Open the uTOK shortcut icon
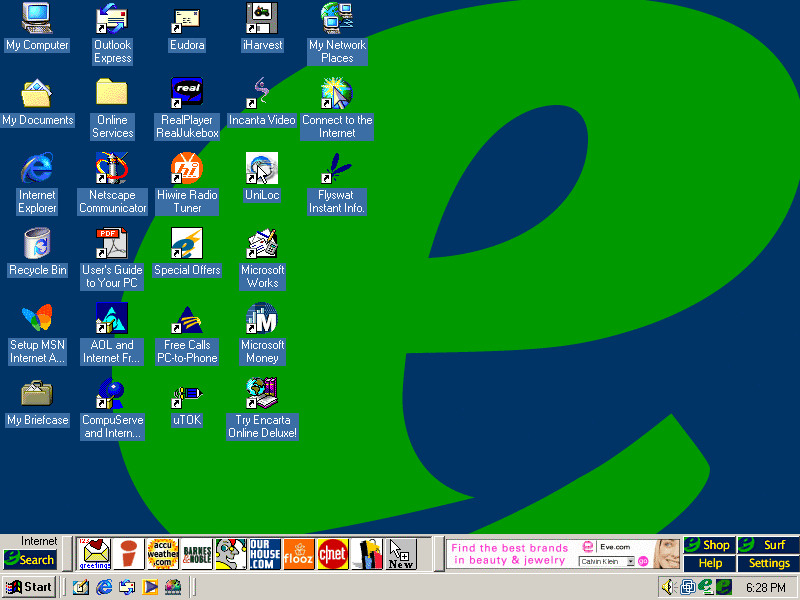Screen dimensions: 800x600 coord(187,393)
